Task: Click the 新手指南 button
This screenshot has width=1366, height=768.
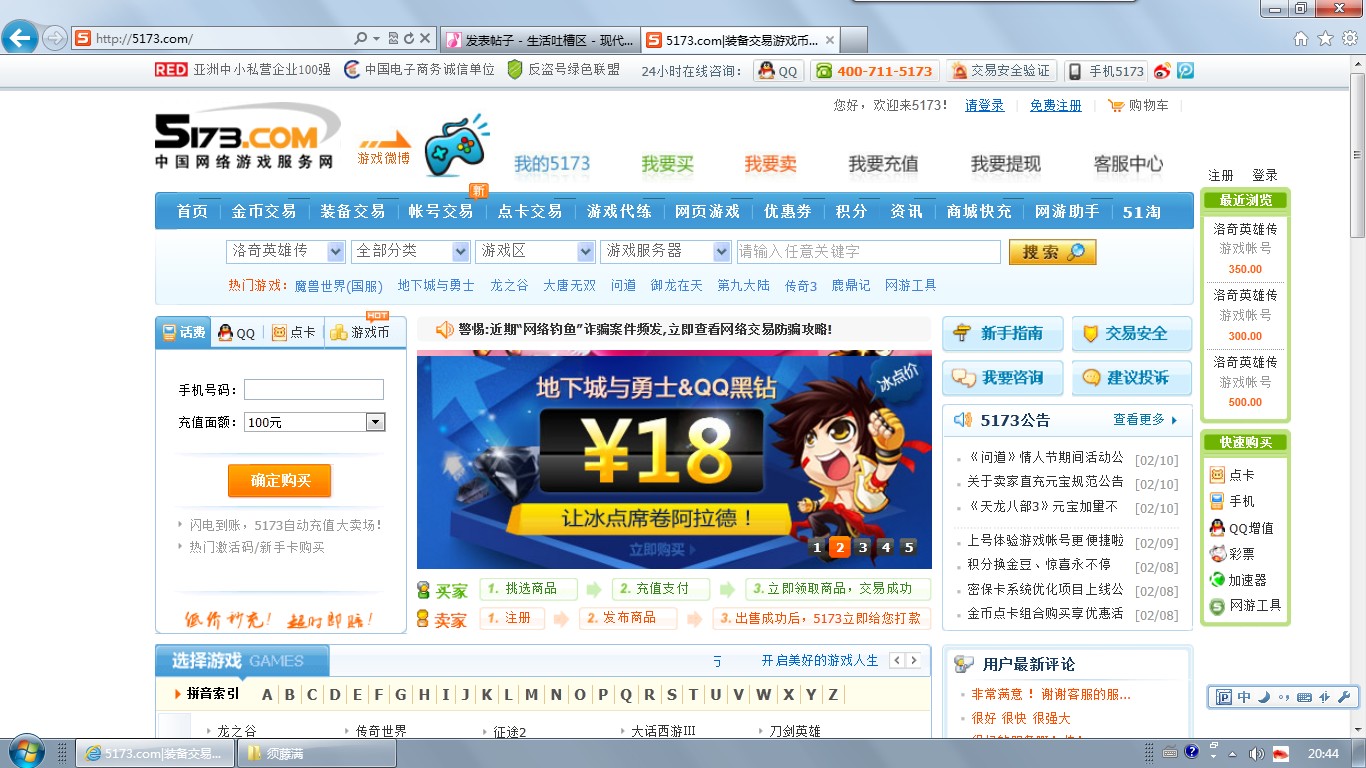Action: 1002,333
